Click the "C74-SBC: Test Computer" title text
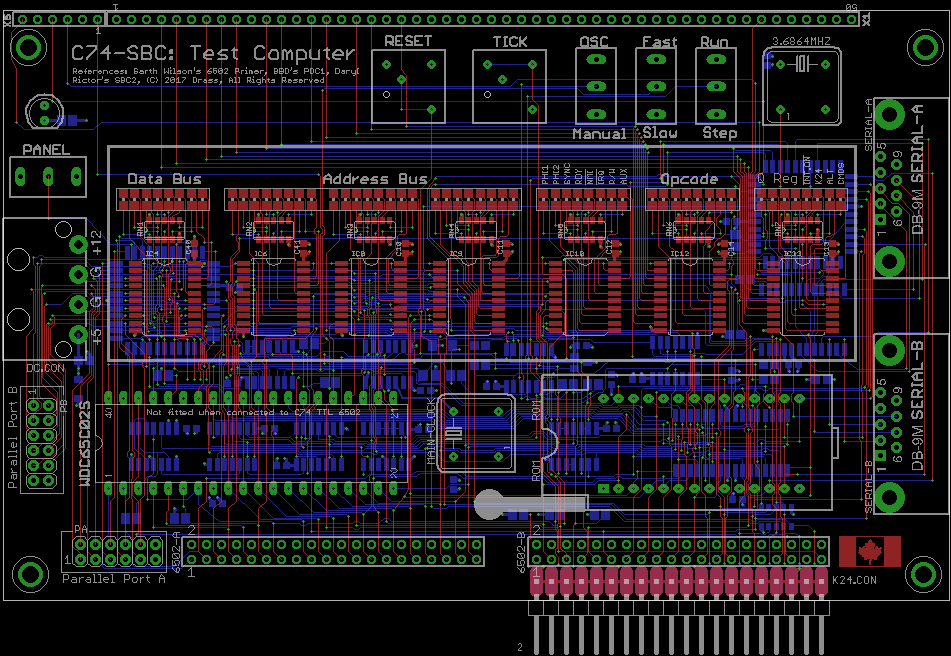951x656 pixels. point(212,54)
